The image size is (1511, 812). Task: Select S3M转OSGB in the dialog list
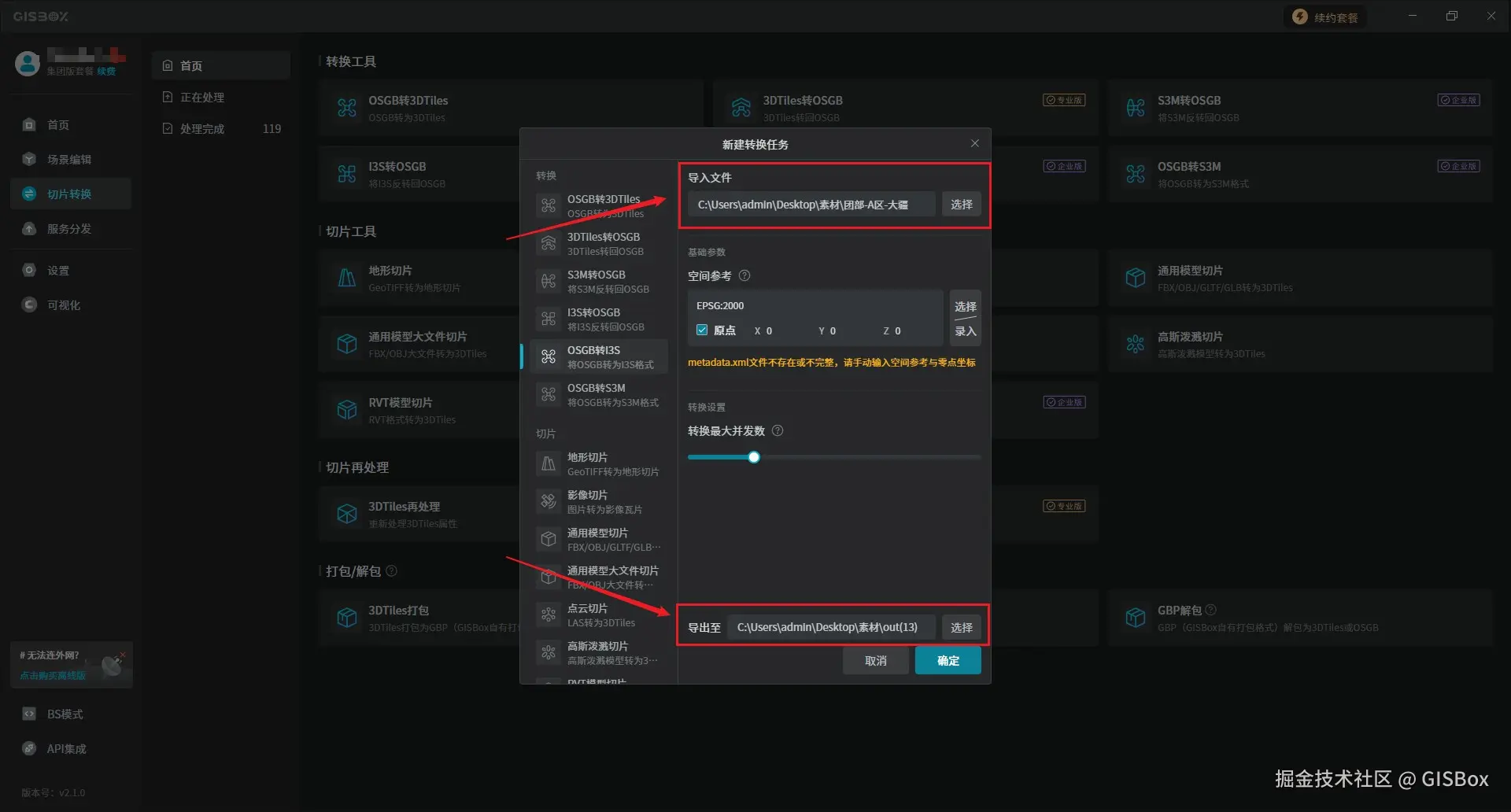click(x=599, y=281)
